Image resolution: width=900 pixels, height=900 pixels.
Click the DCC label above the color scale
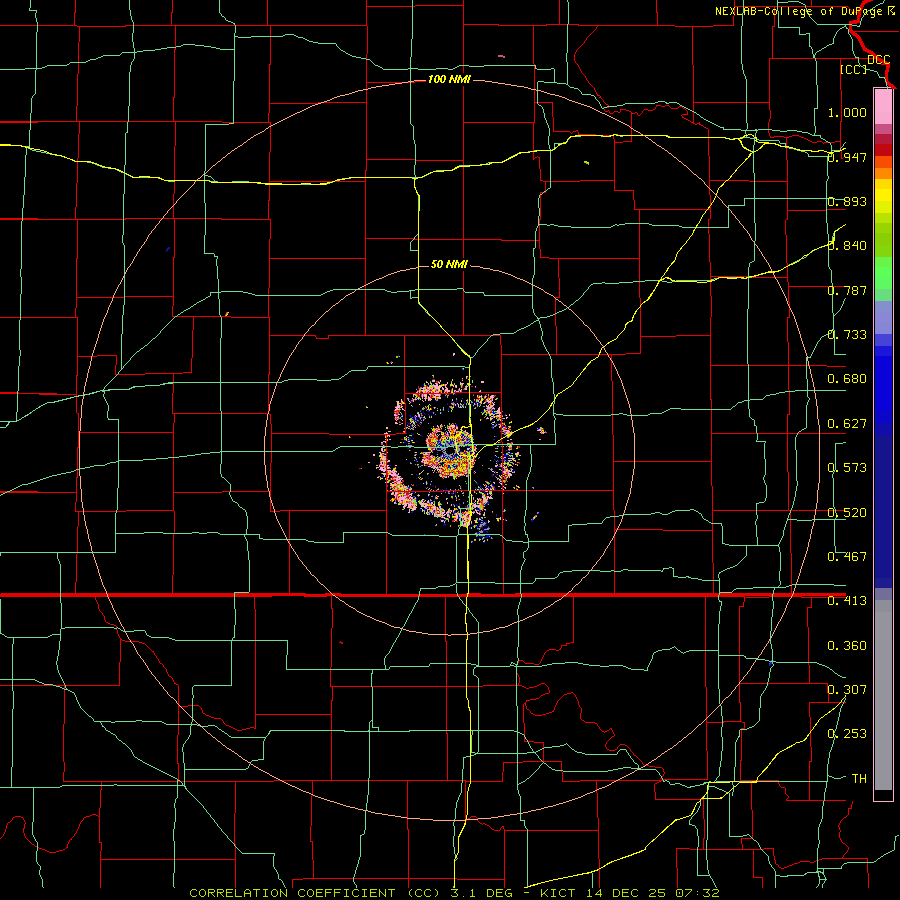coord(879,59)
